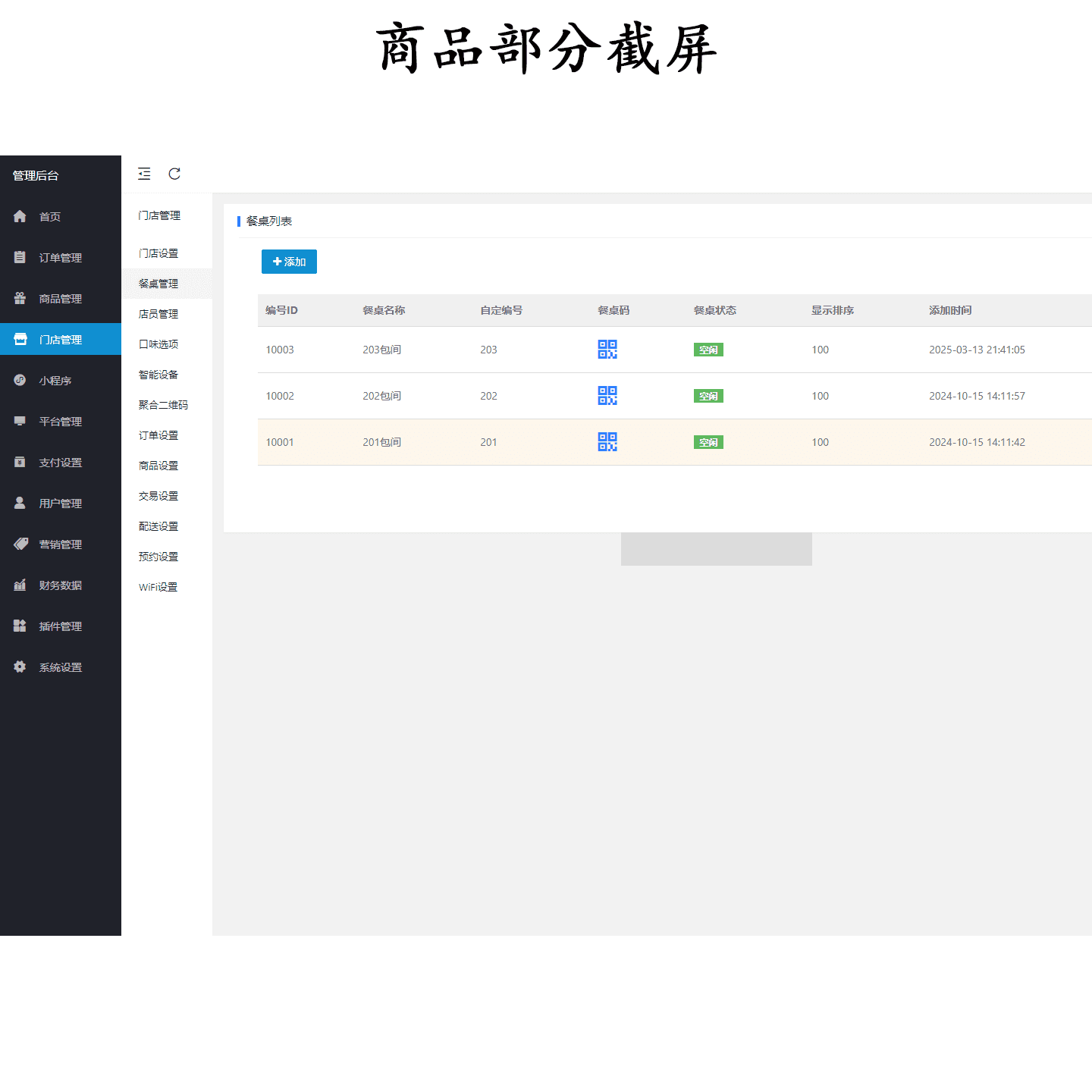Click the 空闲 status badge for 10003

coord(708,350)
